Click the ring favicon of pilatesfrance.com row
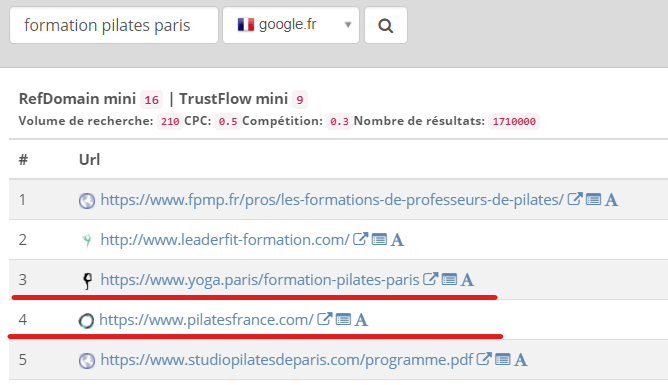This screenshot has height=385, width=668. 86,321
